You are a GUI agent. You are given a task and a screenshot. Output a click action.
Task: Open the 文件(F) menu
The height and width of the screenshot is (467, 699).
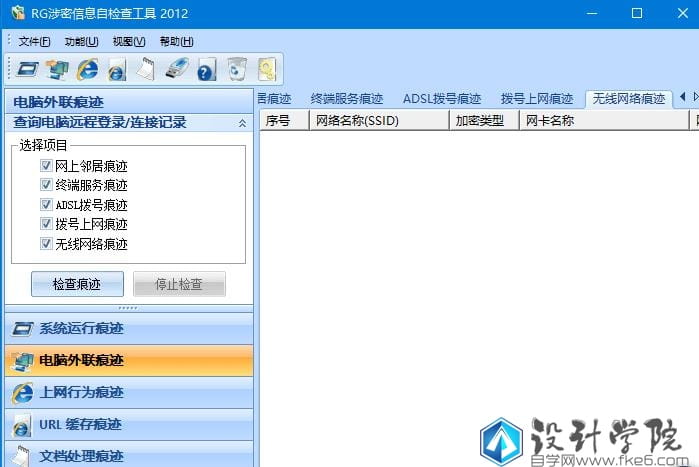(x=34, y=41)
